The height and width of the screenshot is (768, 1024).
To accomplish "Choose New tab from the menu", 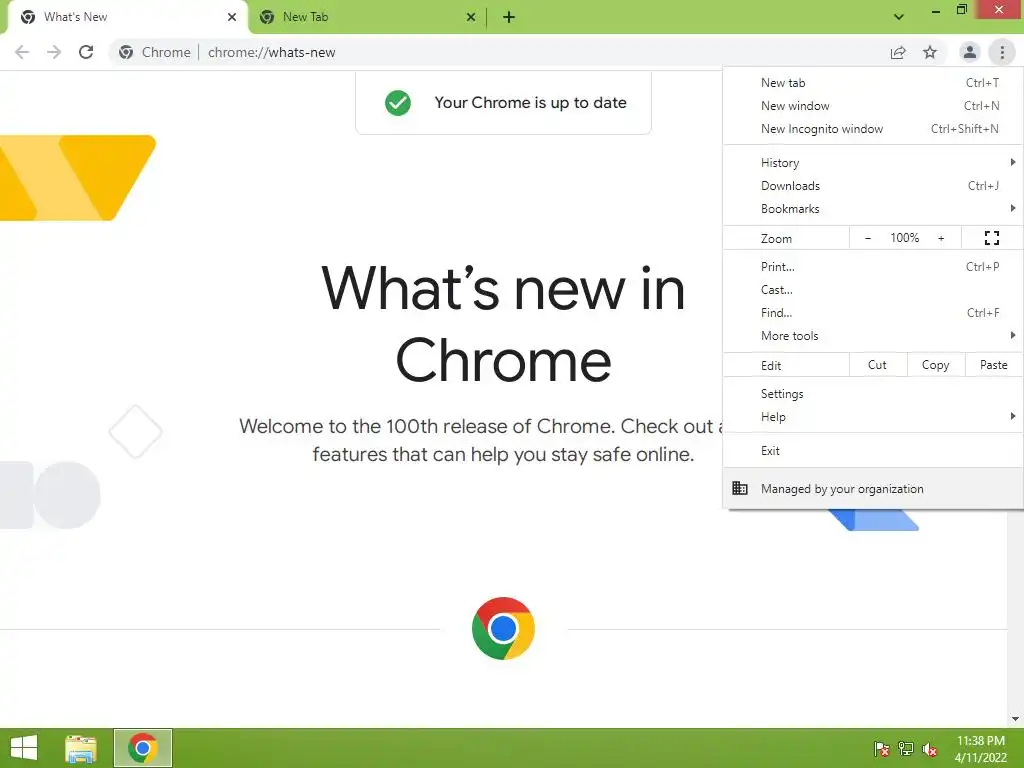I will click(x=873, y=83).
